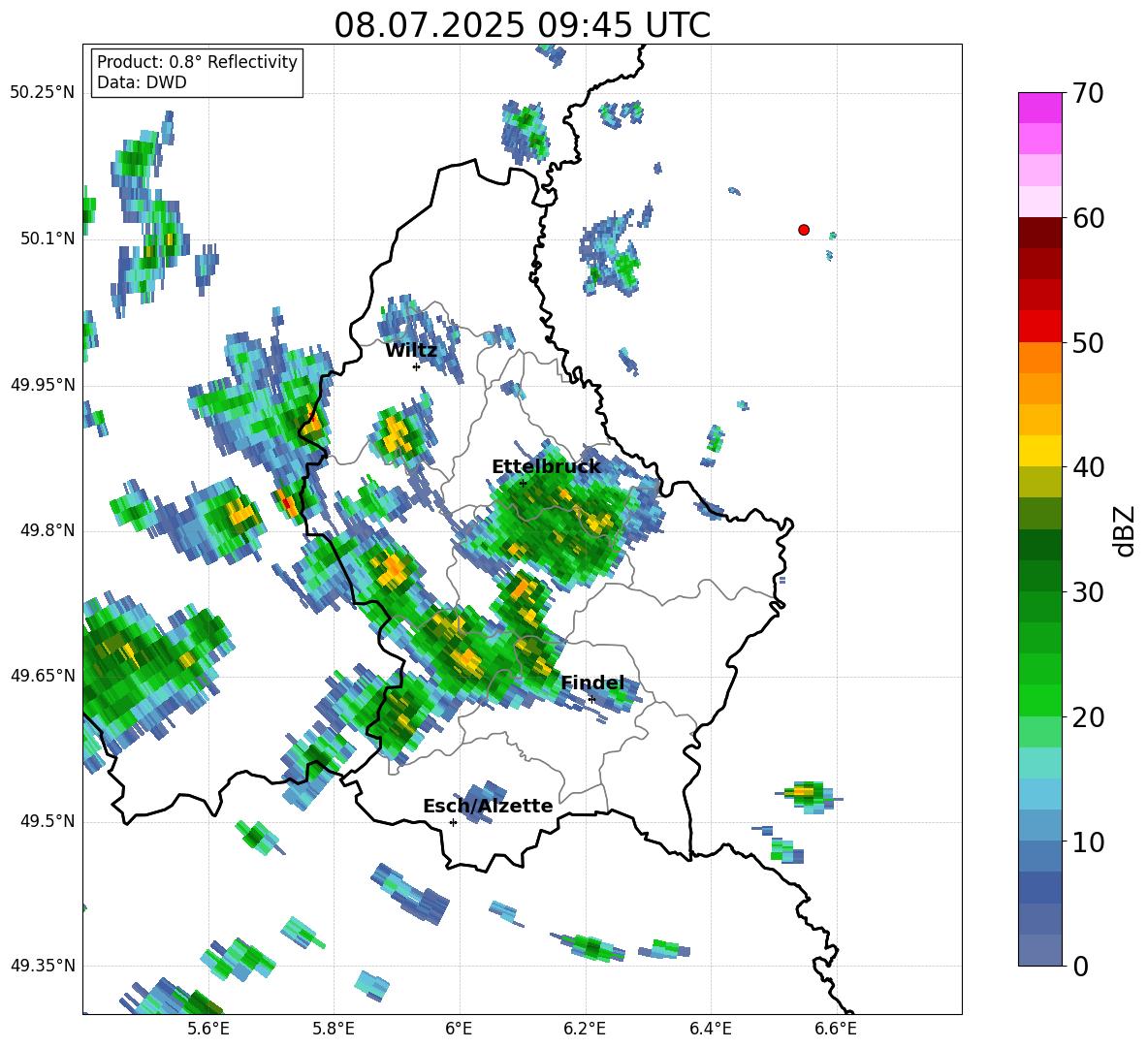The image size is (1148, 1048).
Task: Click the cross marker at Wiltz
Action: [416, 366]
